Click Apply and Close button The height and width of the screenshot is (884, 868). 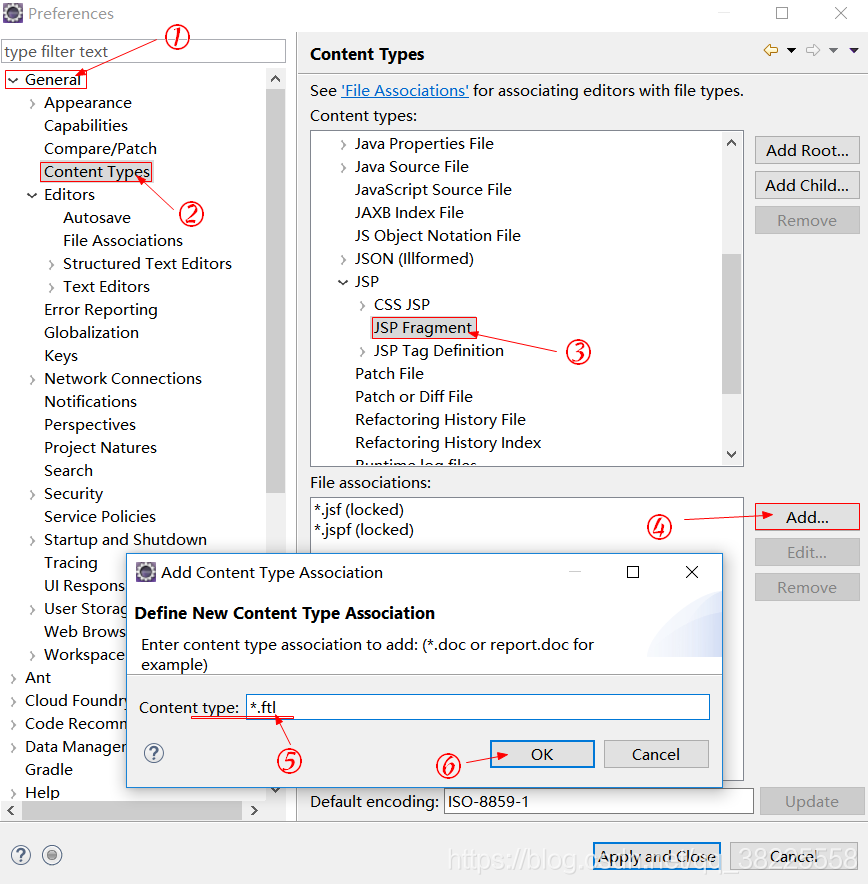(x=657, y=856)
